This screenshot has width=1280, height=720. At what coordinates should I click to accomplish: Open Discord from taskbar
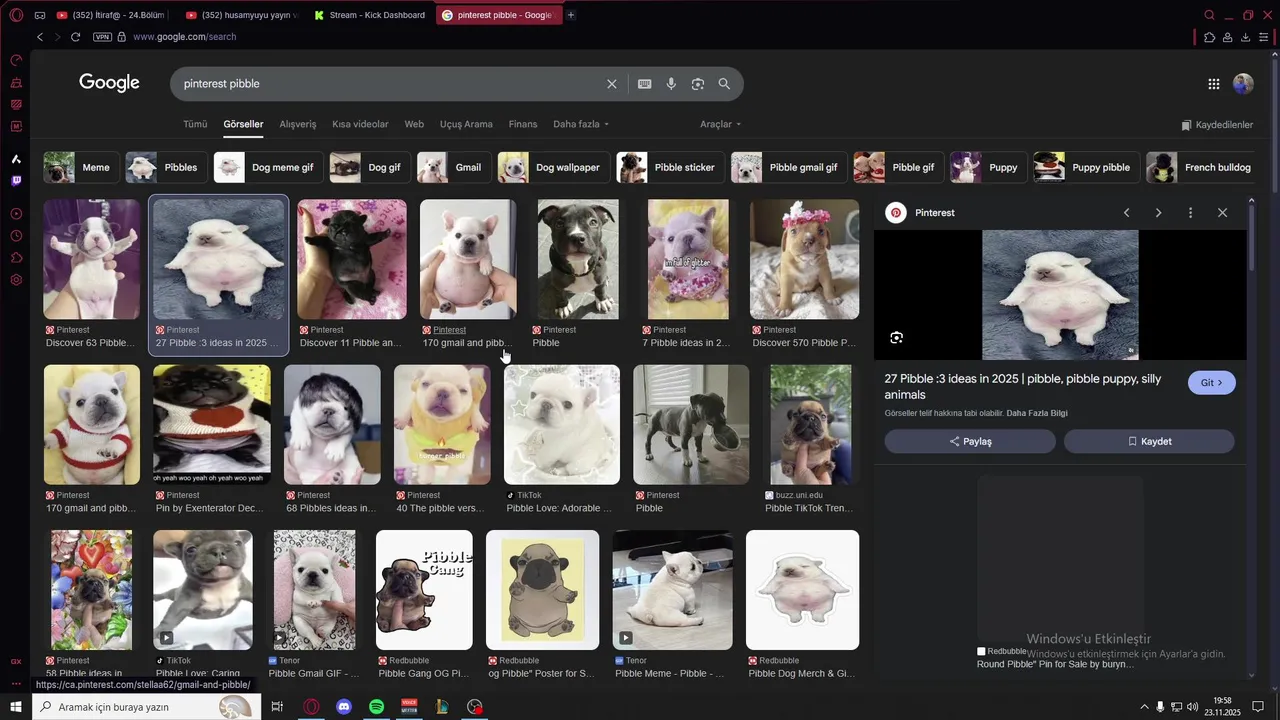[x=344, y=707]
